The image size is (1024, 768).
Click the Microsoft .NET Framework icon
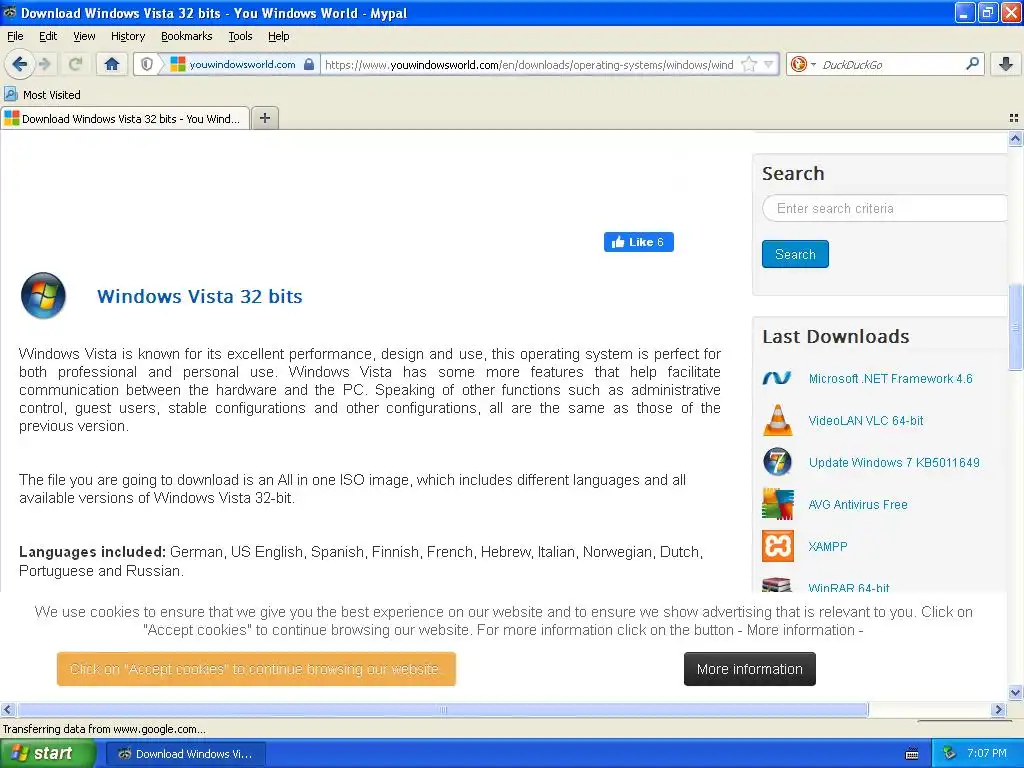pos(777,378)
